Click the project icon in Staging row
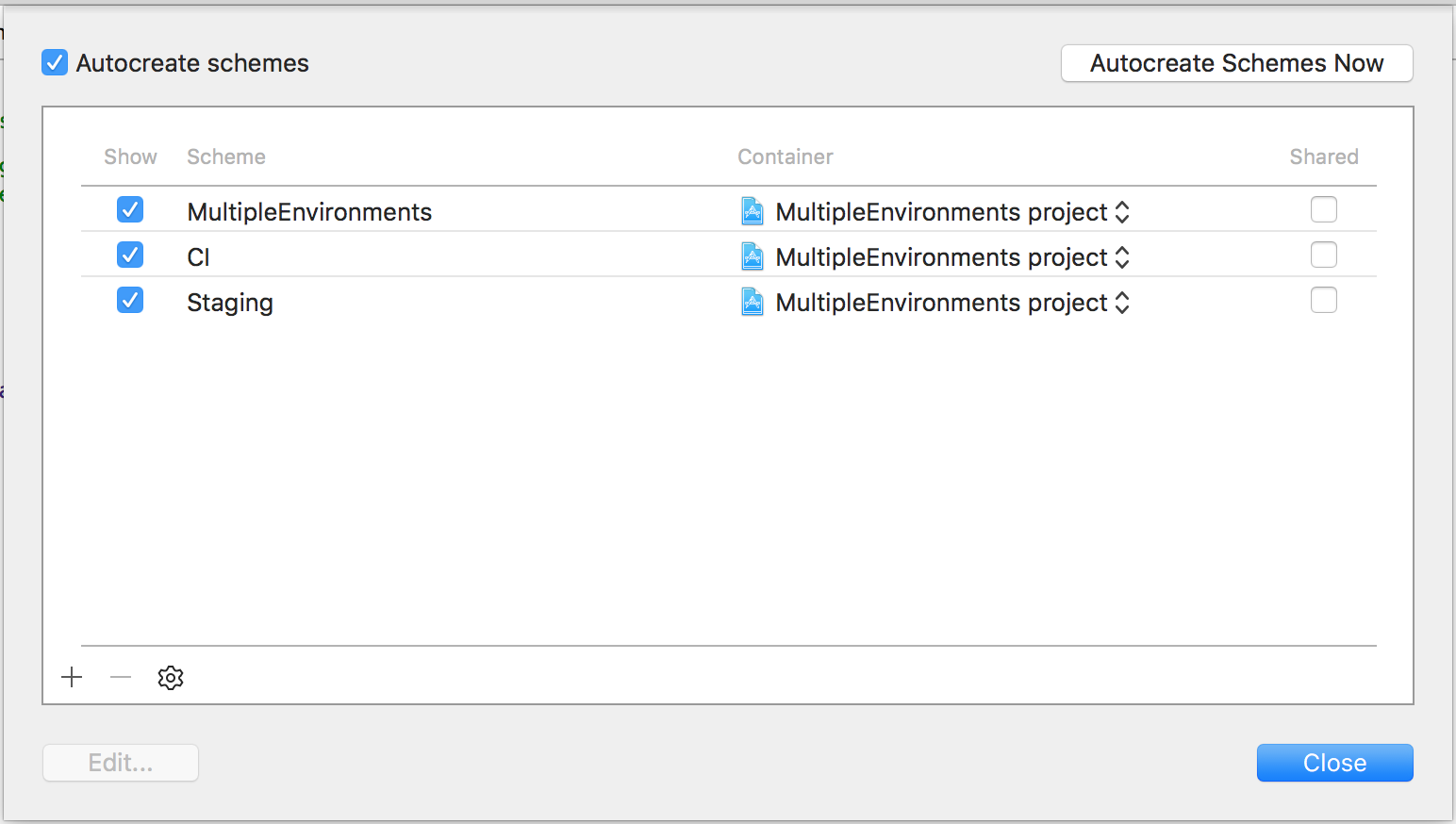 point(752,302)
